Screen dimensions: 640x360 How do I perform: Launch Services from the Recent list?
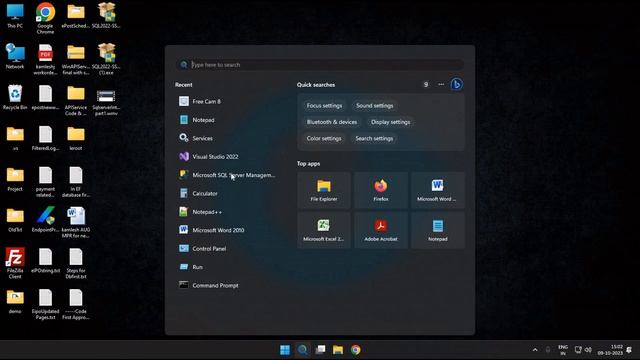227,138
